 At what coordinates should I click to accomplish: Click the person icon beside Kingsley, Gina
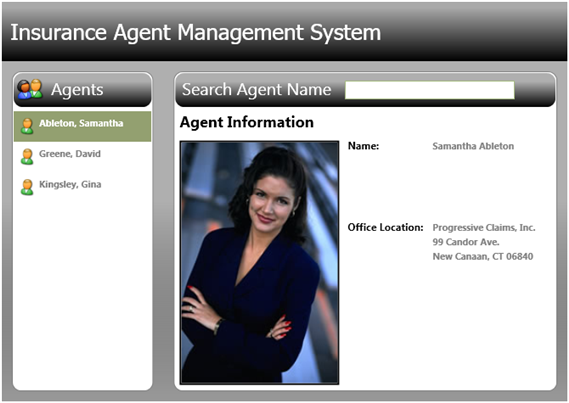(x=27, y=187)
